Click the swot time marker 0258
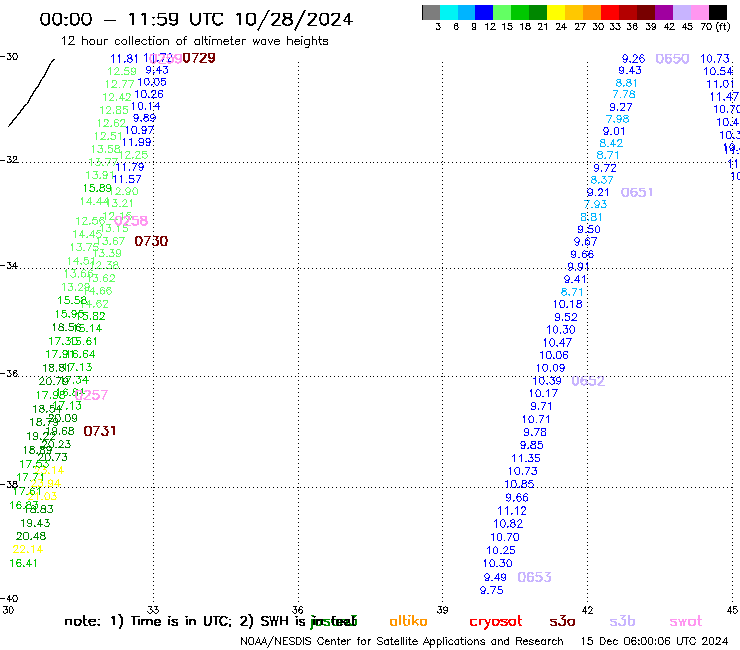Viewport: 740px width, 650px height. point(131,221)
